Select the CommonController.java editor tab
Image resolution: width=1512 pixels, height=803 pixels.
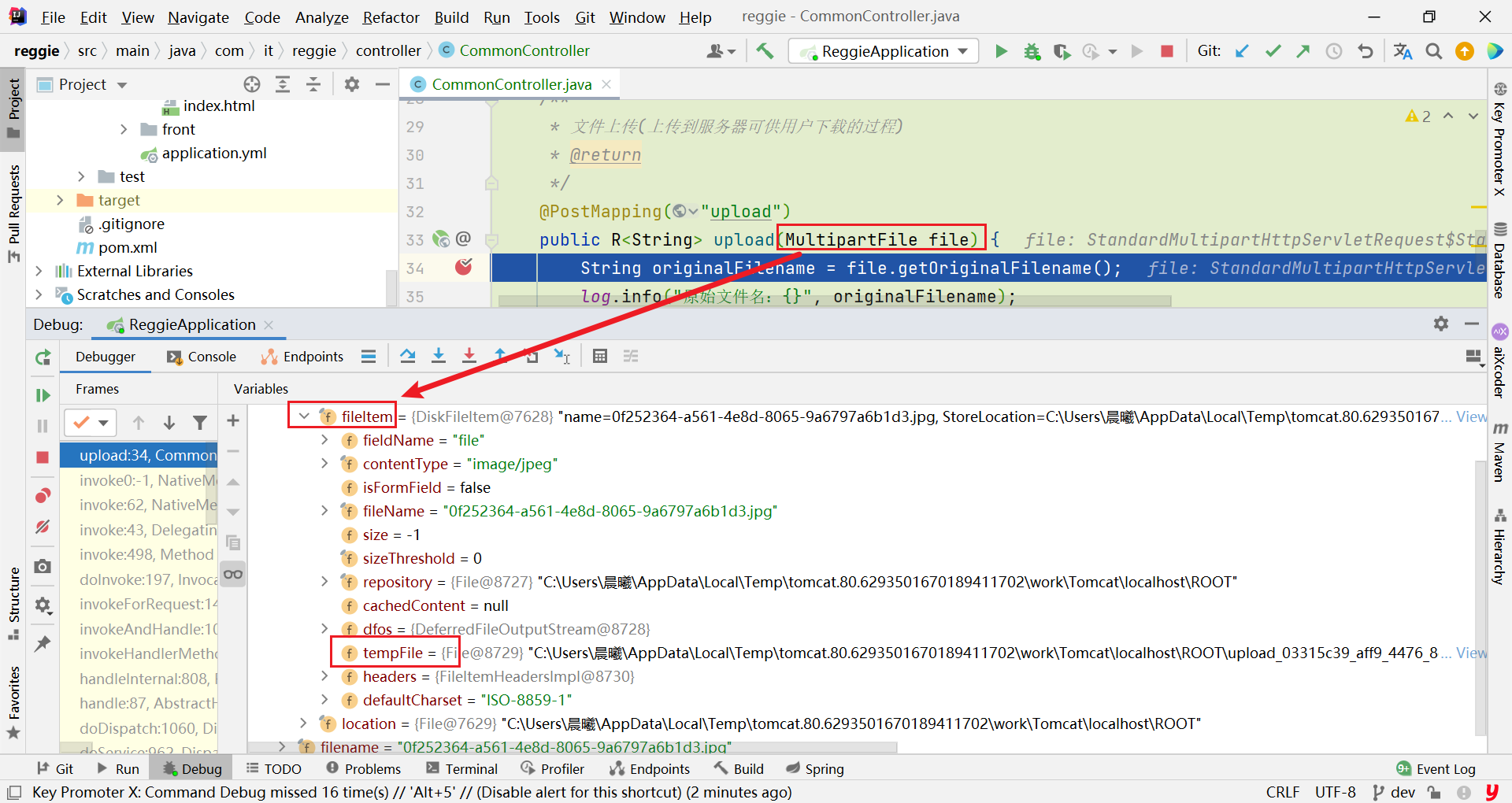pos(511,84)
